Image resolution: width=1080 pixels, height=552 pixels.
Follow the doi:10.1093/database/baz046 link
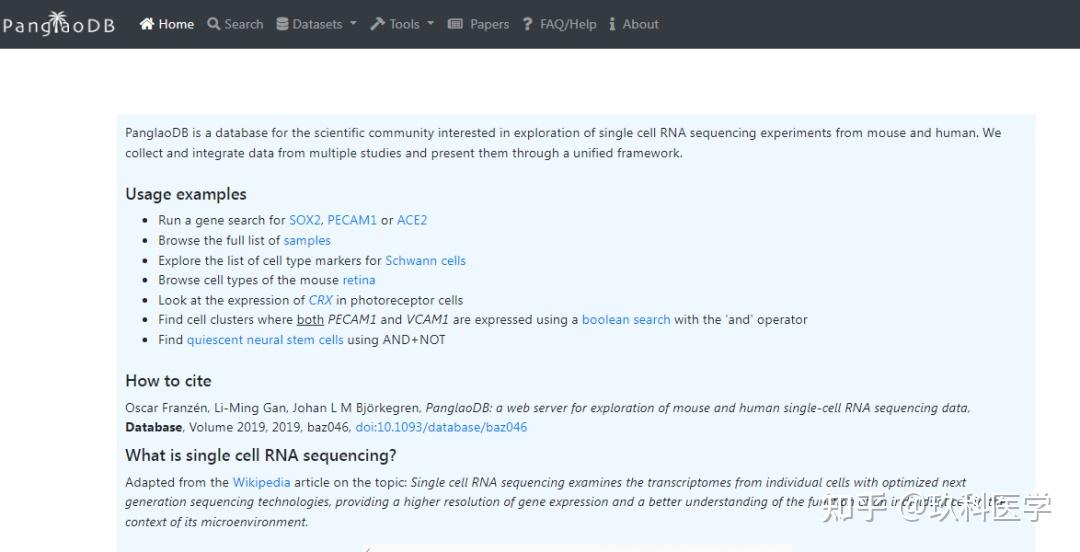click(x=441, y=427)
